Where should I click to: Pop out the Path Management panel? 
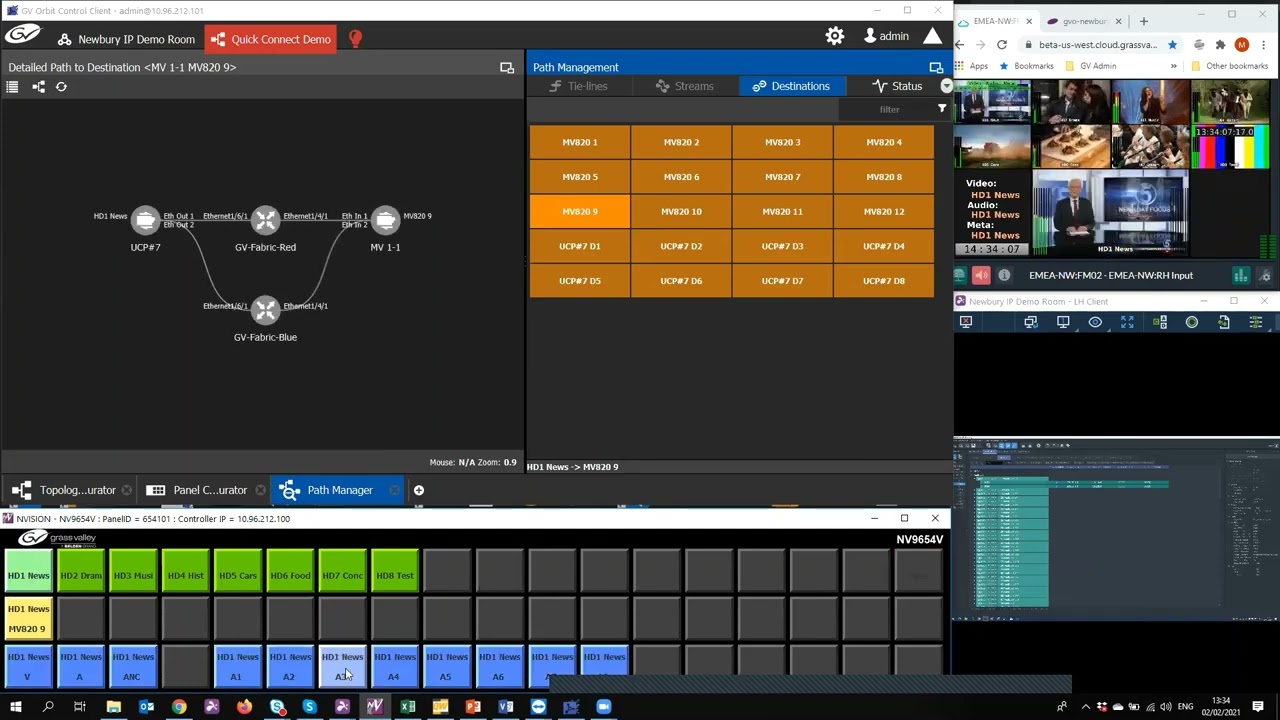(936, 67)
